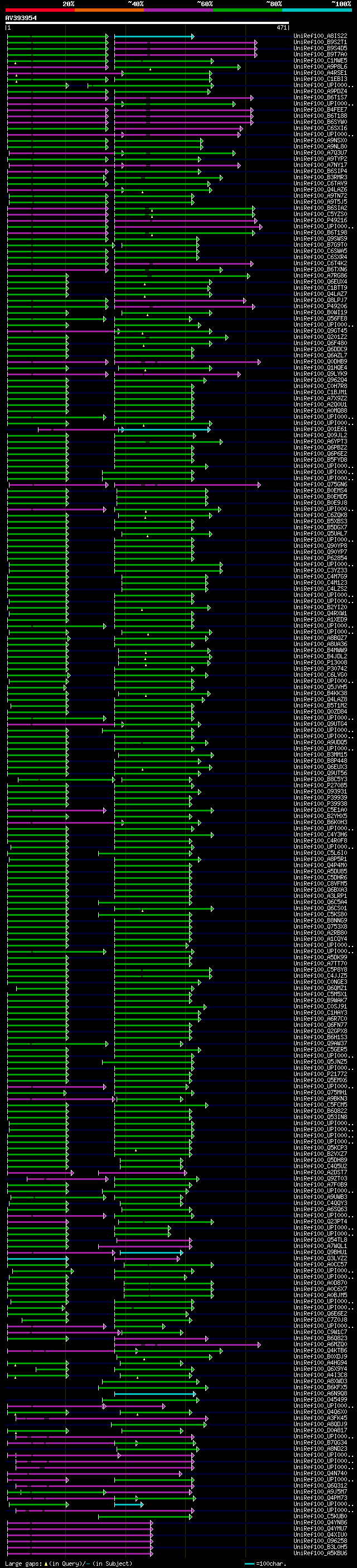Select the UniRef100_C6ZQK8 label
Viewport: 357px width, 1568px height.
[321, 515]
